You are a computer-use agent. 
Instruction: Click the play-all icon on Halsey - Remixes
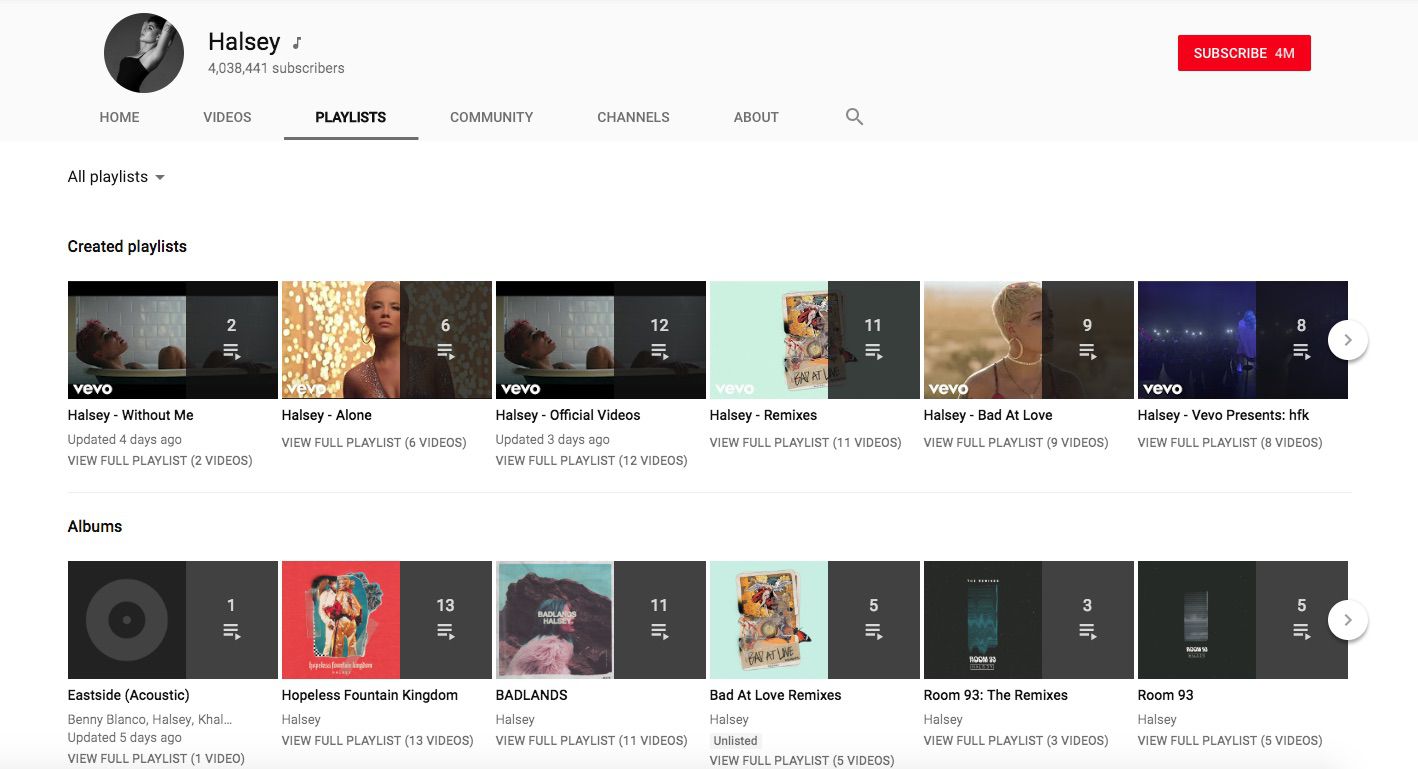(x=873, y=351)
